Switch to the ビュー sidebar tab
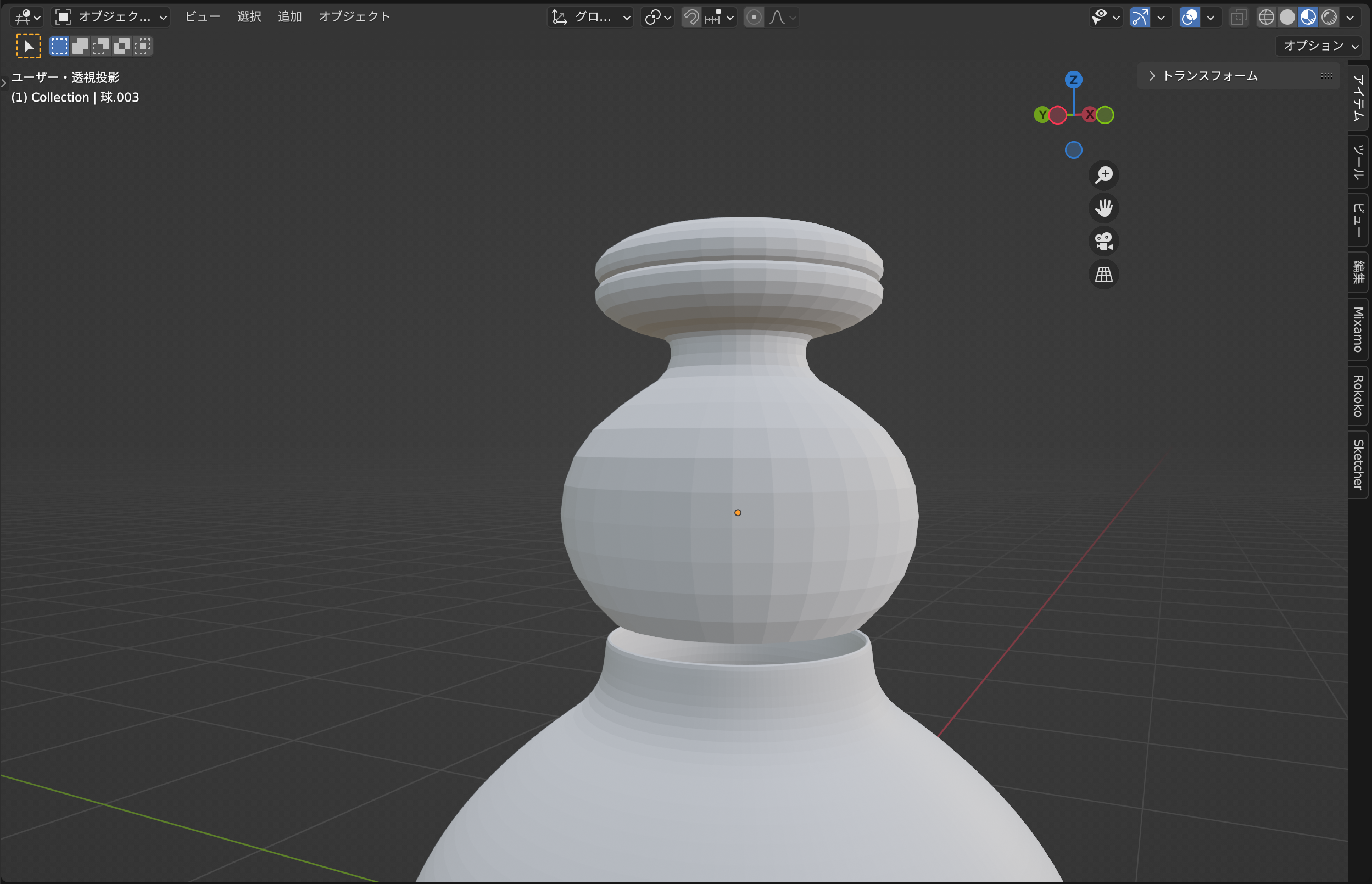The height and width of the screenshot is (884, 1372). tap(1358, 220)
